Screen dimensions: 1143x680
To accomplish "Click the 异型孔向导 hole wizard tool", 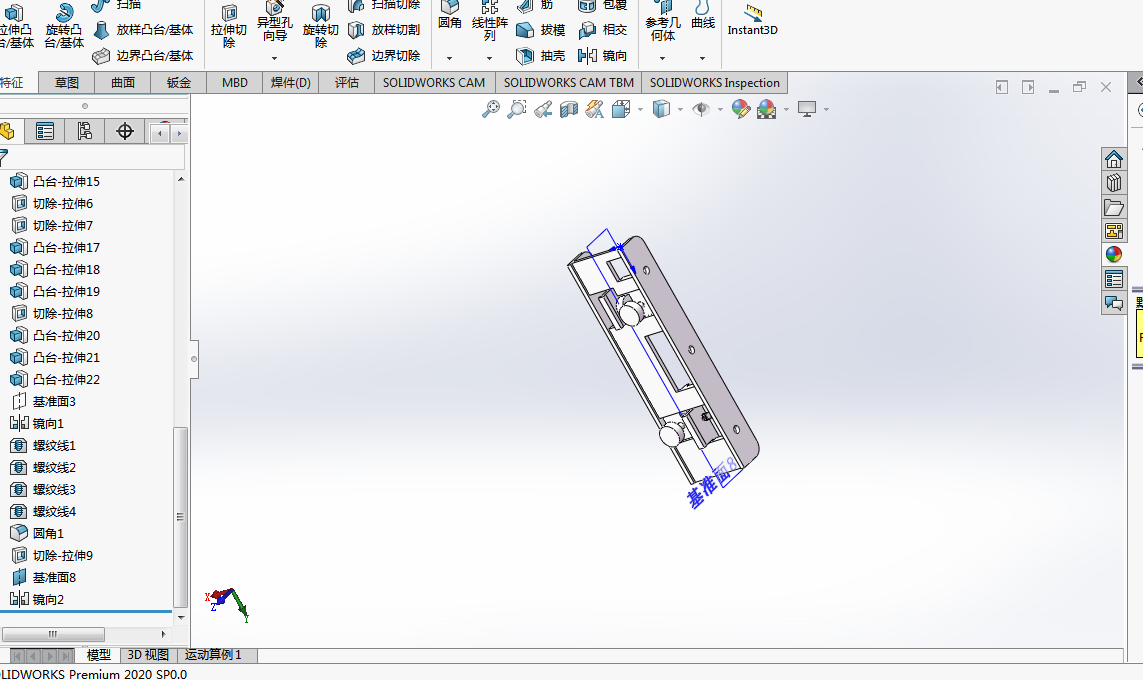I will (275, 22).
